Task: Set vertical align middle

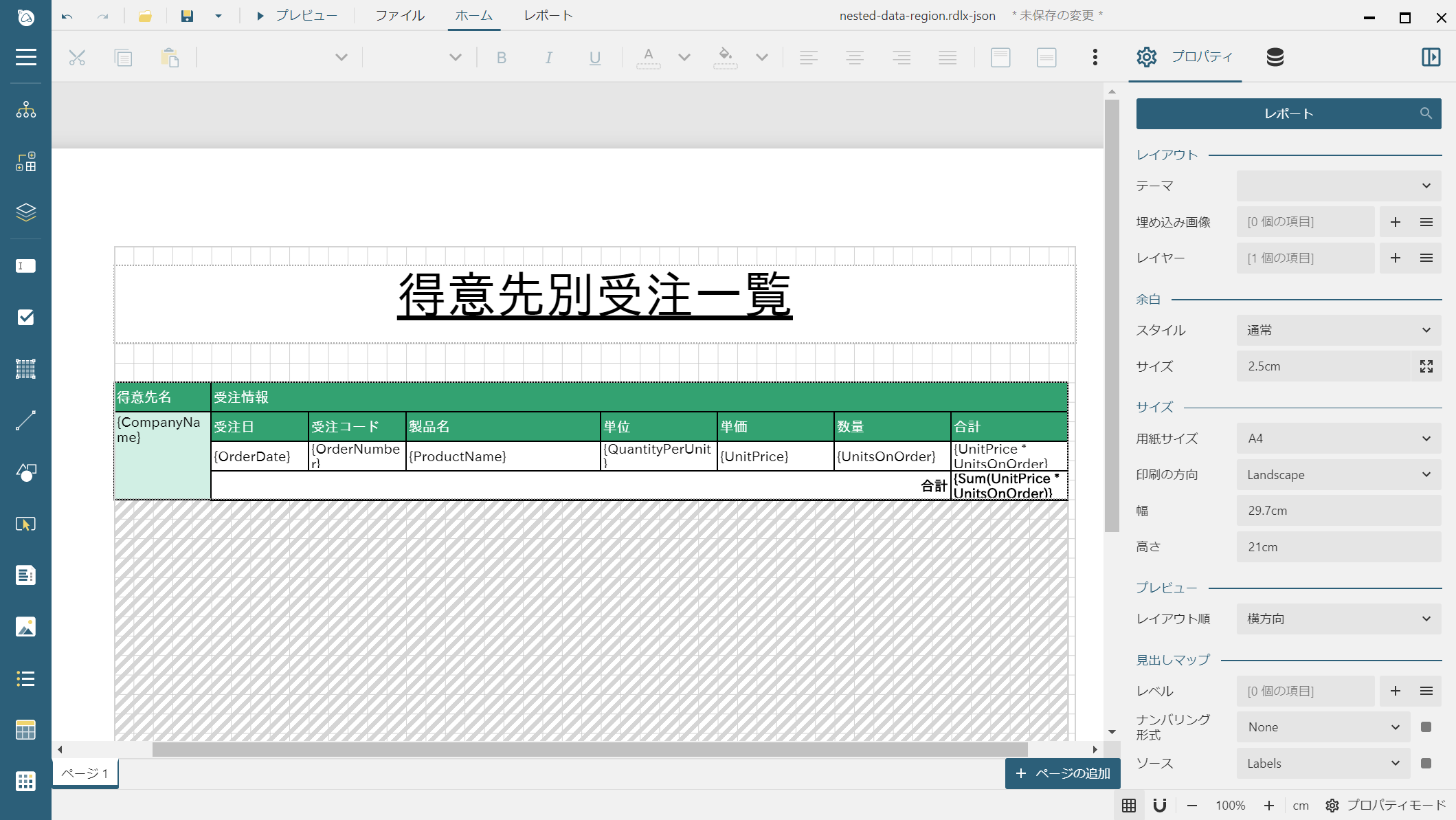Action: 1046,58
